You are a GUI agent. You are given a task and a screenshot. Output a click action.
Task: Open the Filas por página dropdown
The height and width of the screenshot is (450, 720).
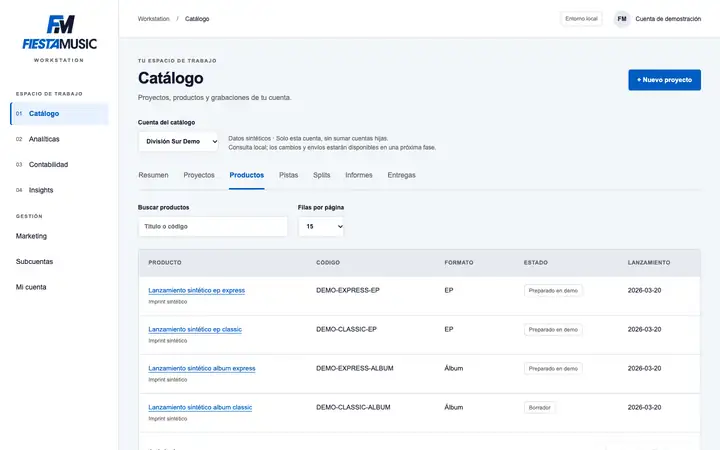point(321,227)
